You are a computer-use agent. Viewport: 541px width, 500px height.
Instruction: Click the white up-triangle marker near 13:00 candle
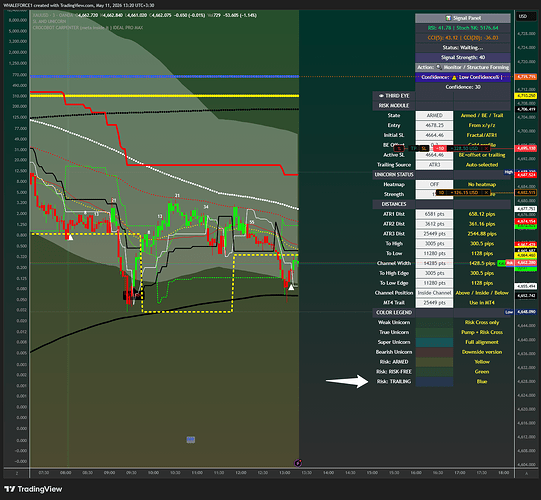(291, 287)
